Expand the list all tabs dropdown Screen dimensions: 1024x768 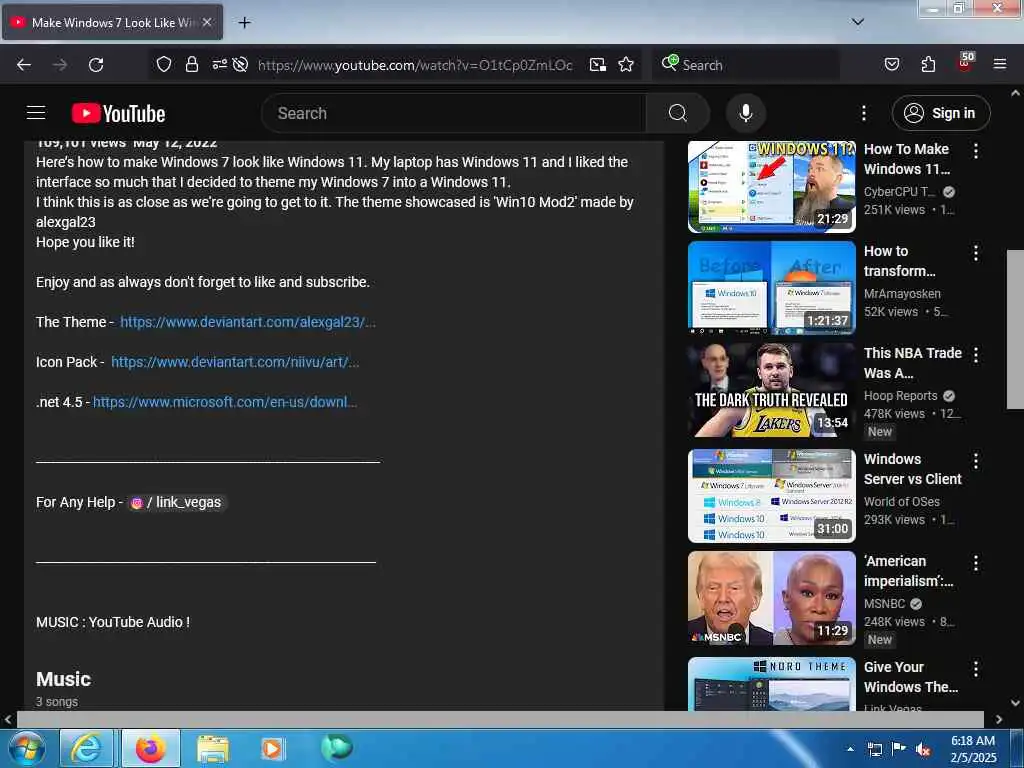[x=858, y=22]
